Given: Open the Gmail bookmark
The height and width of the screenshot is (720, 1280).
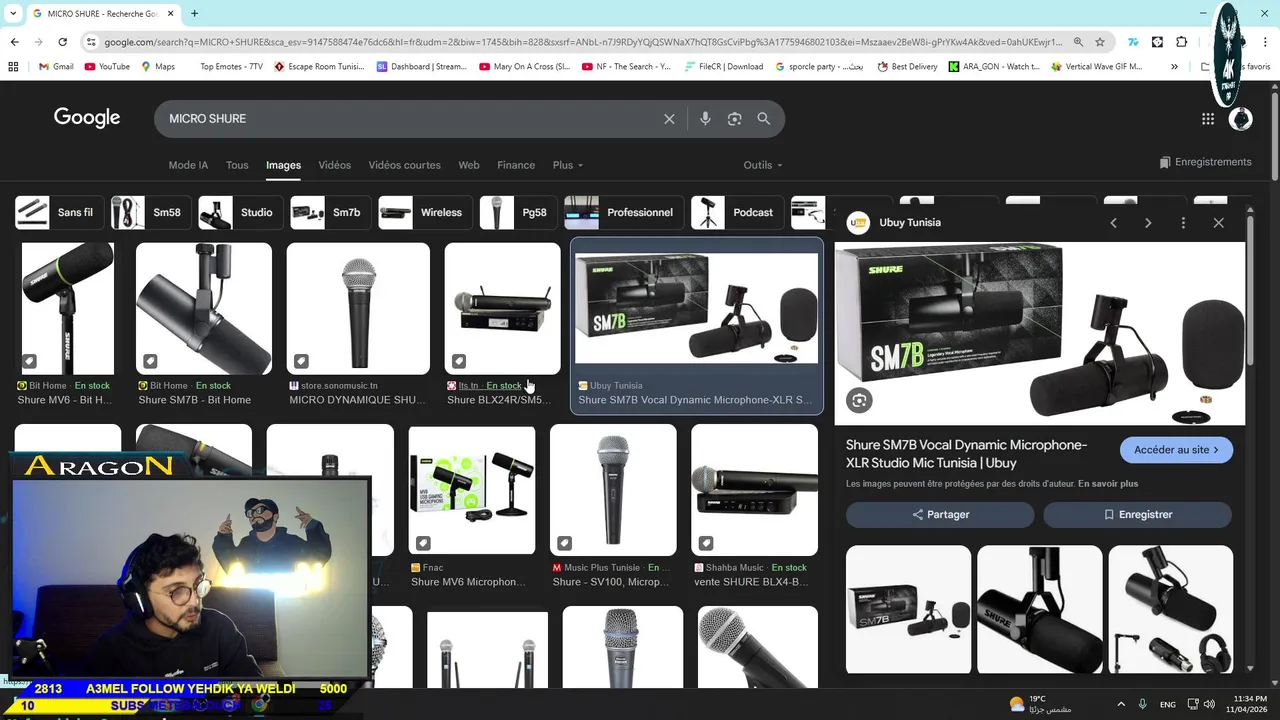Looking at the screenshot, I should [x=56, y=67].
